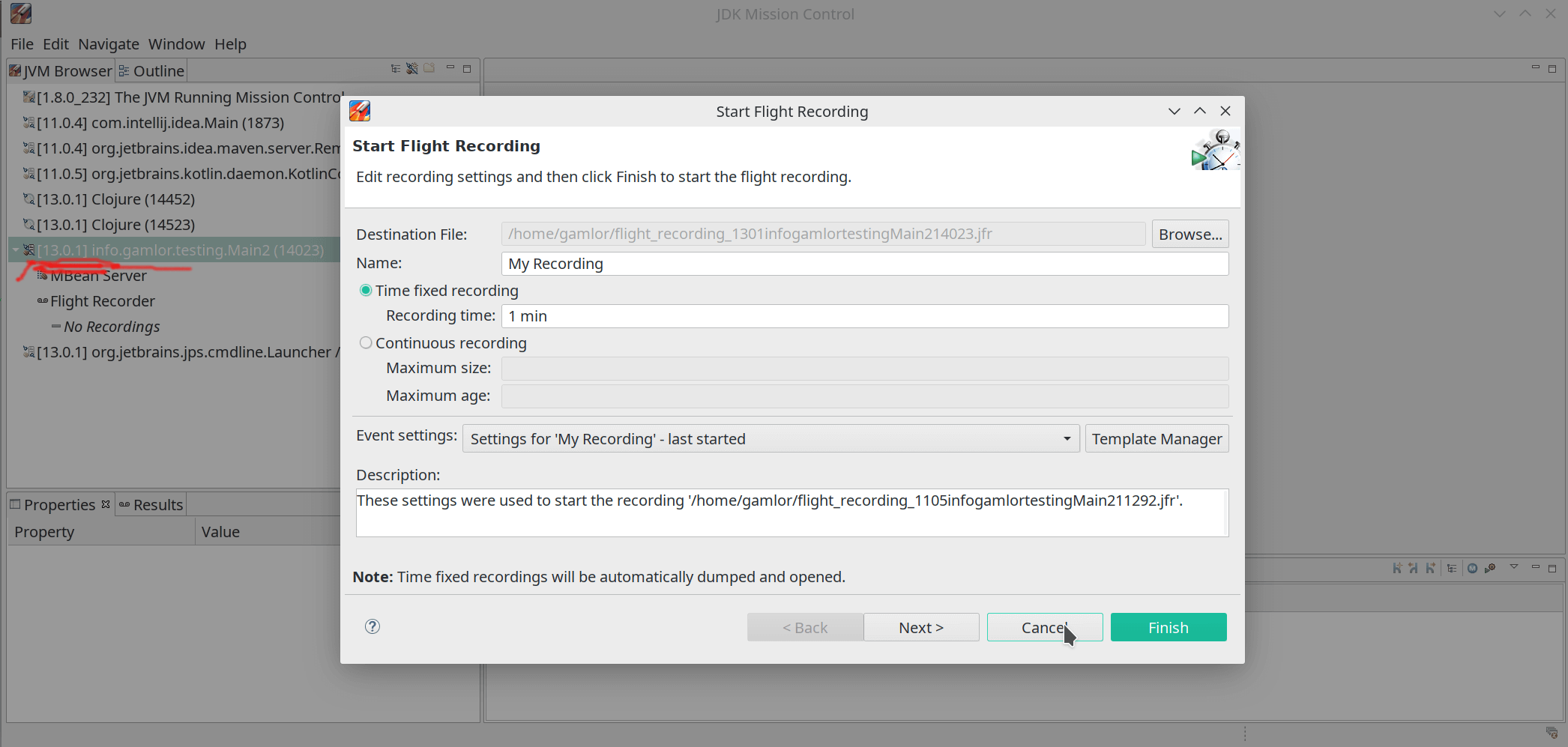Collapse the info.gamlor.testing.Main2 tree node
The height and width of the screenshot is (747, 1568).
pos(16,250)
